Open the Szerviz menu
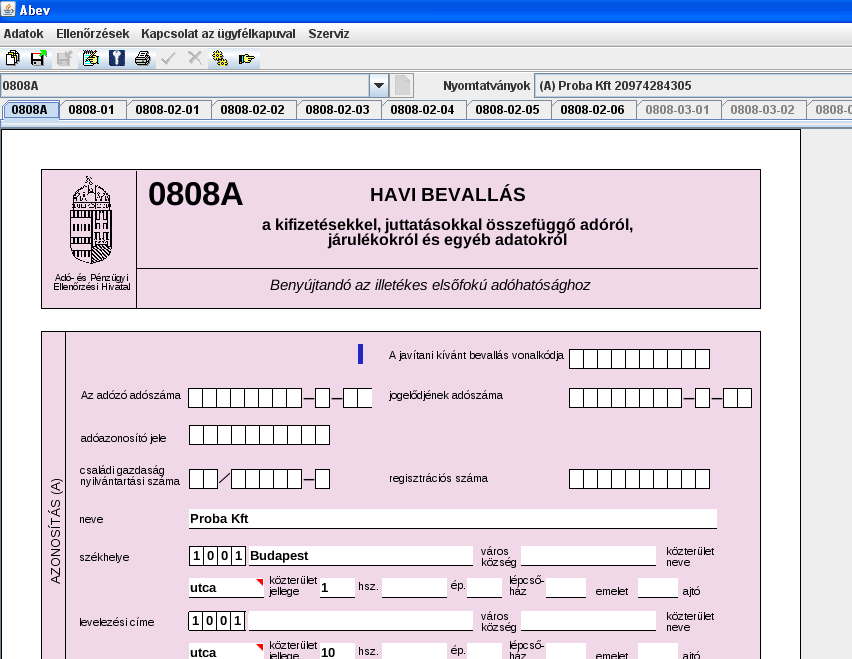This screenshot has height=659, width=852. 329,34
